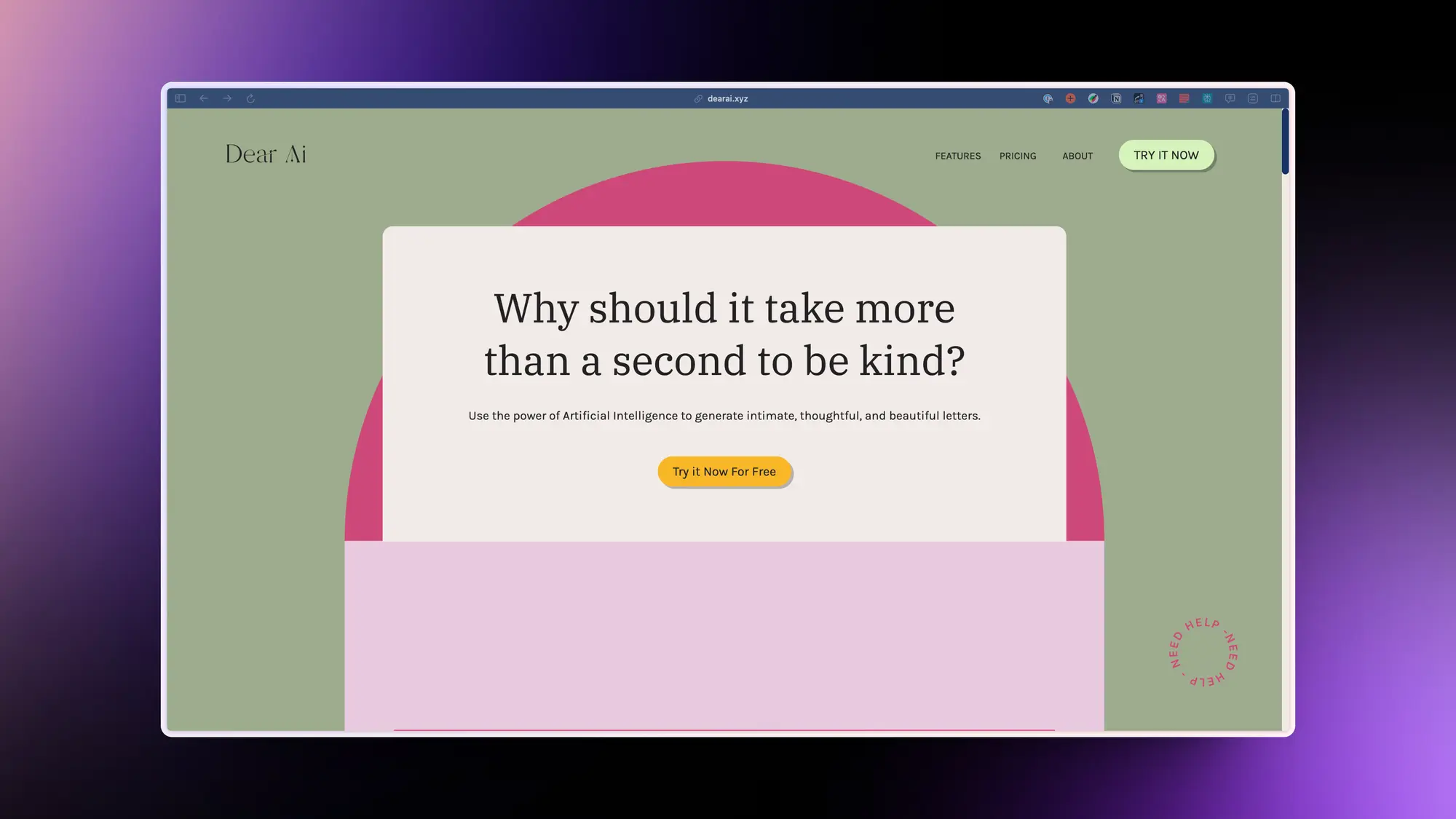Reload the dearai.xyz page

[250, 98]
